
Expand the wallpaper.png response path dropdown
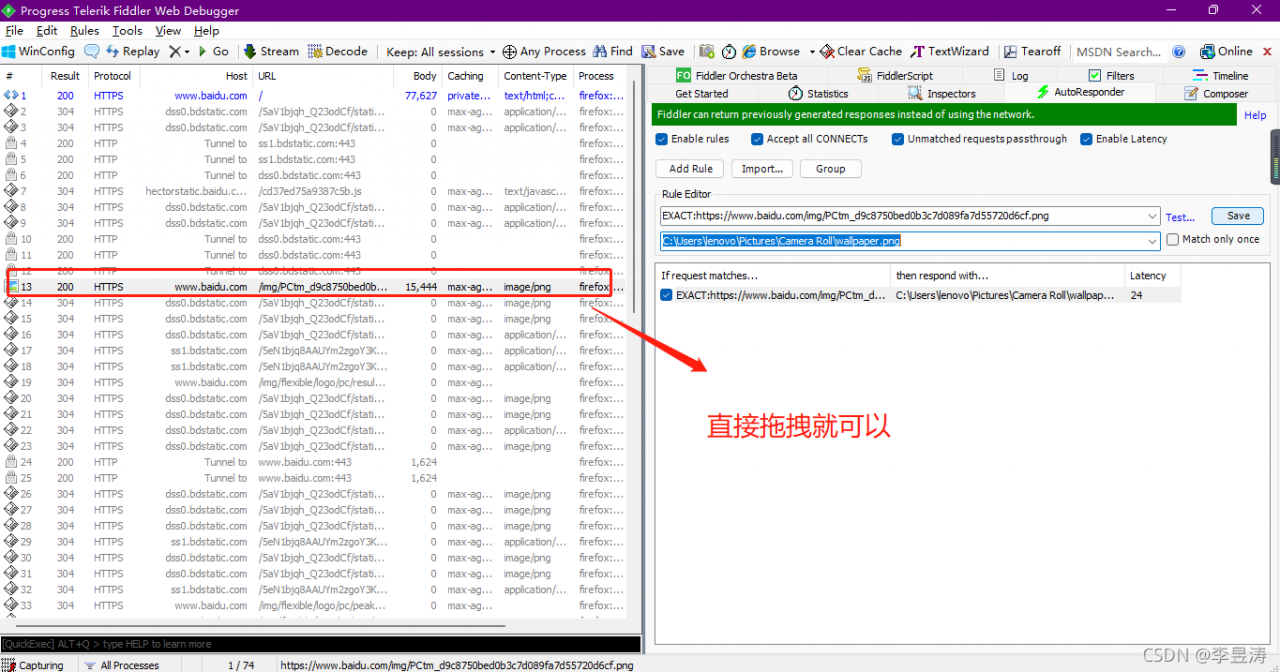tap(1153, 241)
